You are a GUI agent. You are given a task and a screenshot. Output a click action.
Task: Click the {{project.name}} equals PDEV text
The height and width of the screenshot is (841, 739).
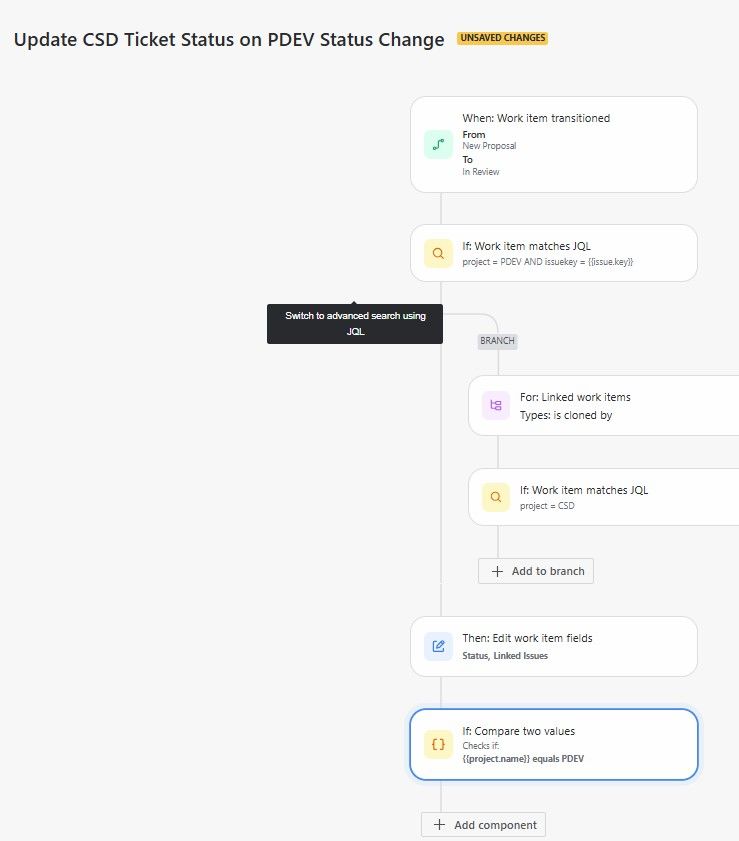(523, 758)
